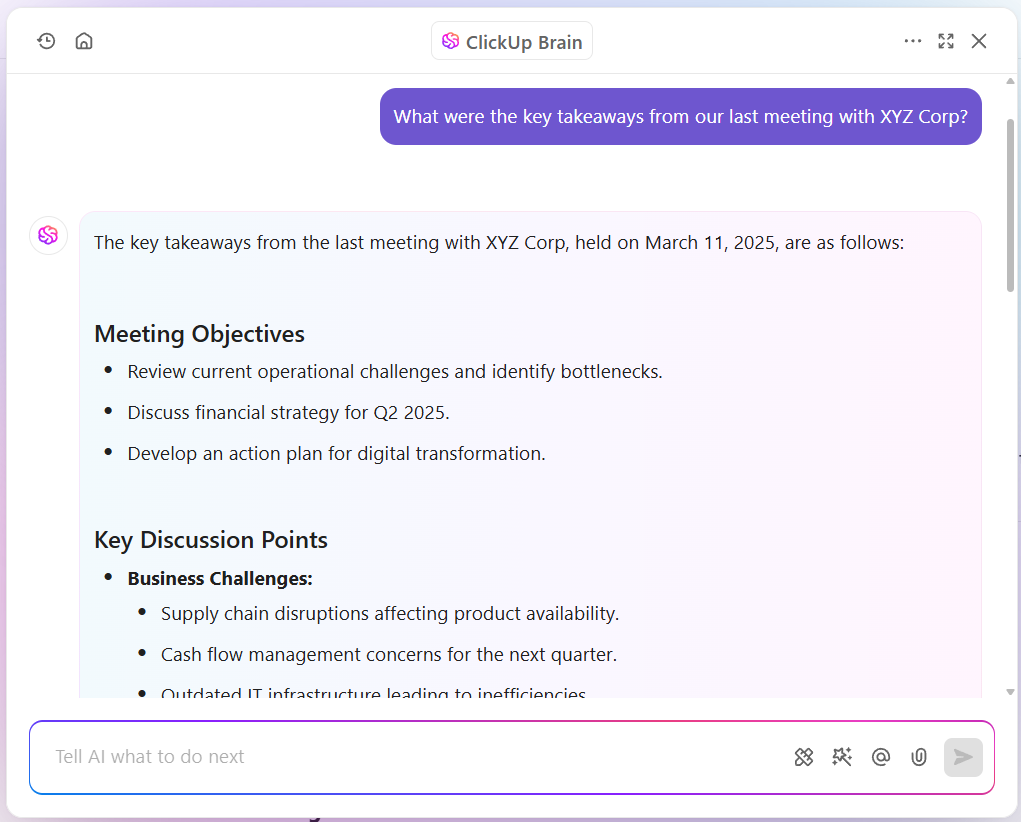Click 'Review current operational challenges' bullet
Screen dimensions: 1021x822
(395, 372)
